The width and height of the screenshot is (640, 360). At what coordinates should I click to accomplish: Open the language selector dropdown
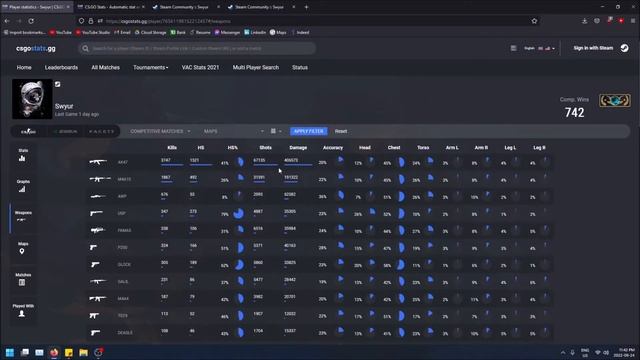540,48
